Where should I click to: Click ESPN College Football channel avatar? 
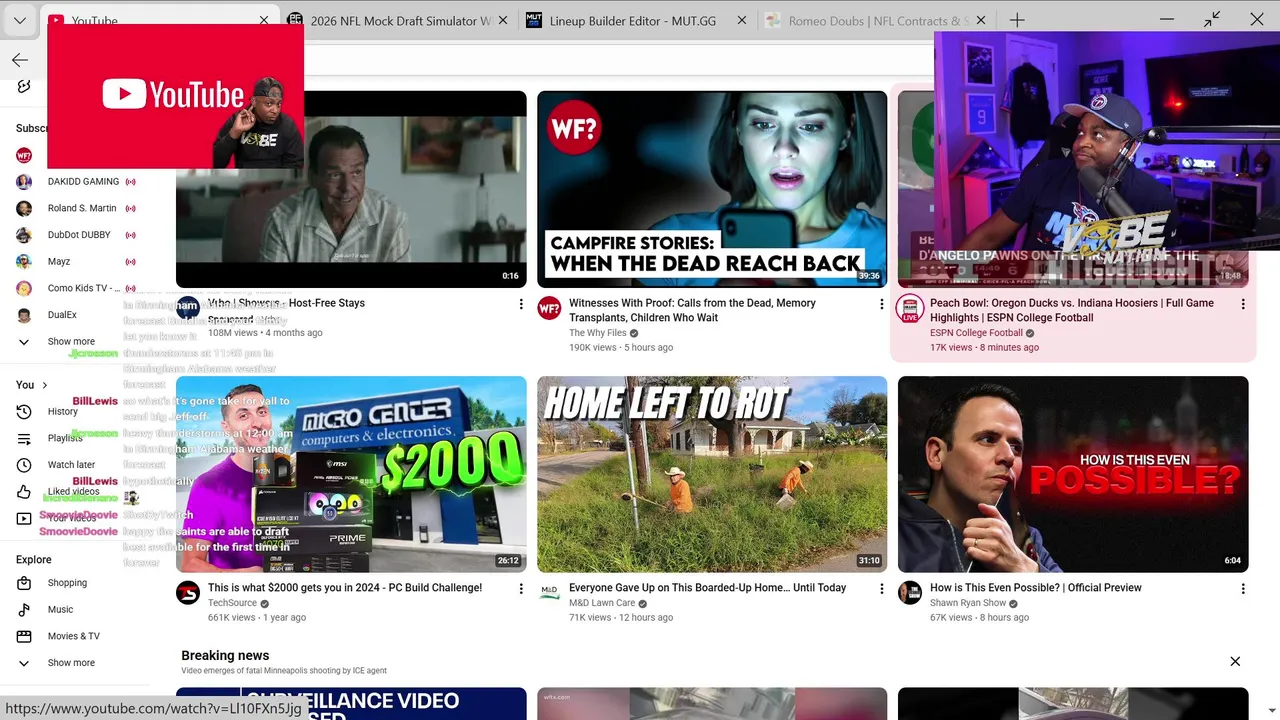910,308
